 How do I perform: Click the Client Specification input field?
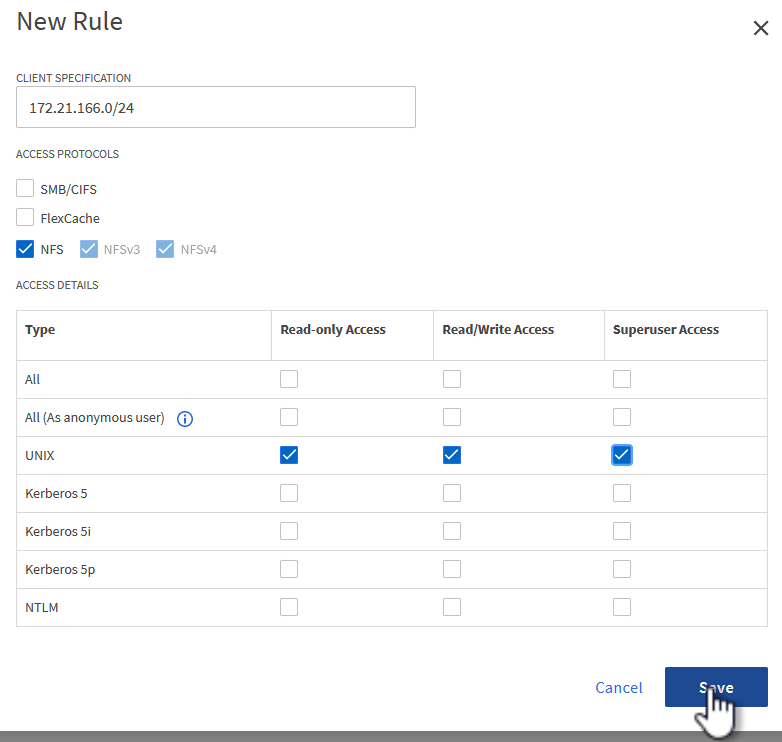[215, 107]
